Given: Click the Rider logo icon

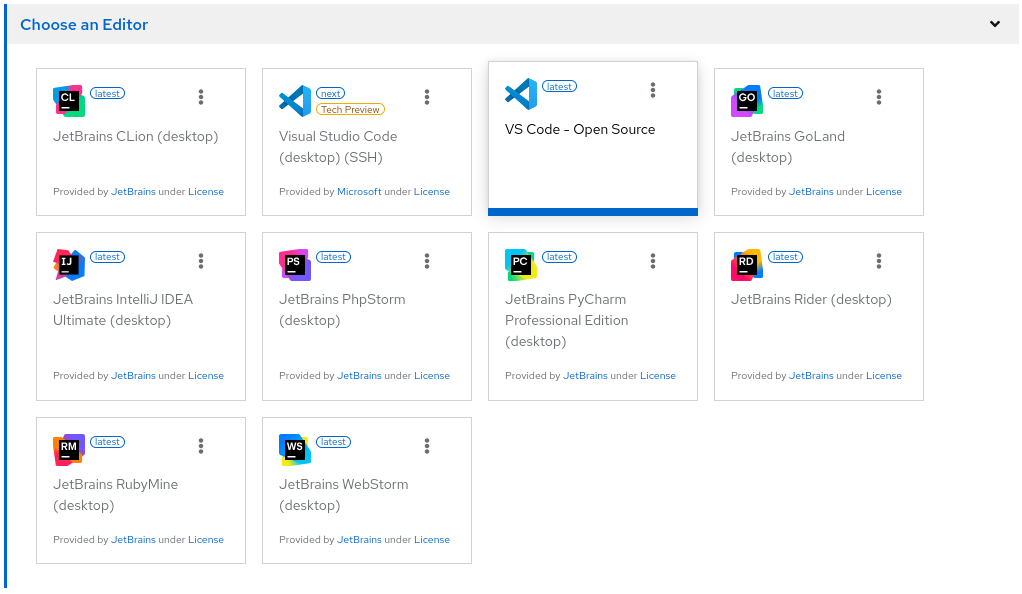Looking at the screenshot, I should pyautogui.click(x=747, y=265).
